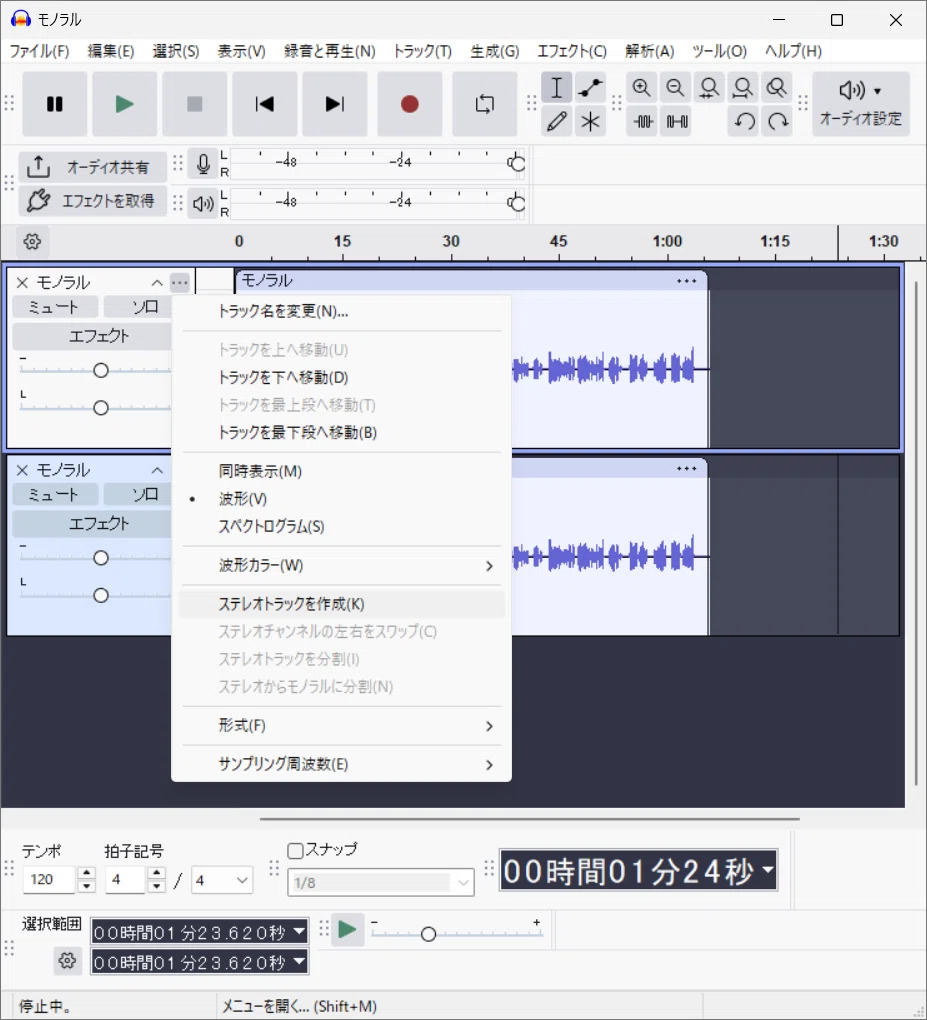
Task: Skip to the start of the project
Action: coord(265,104)
